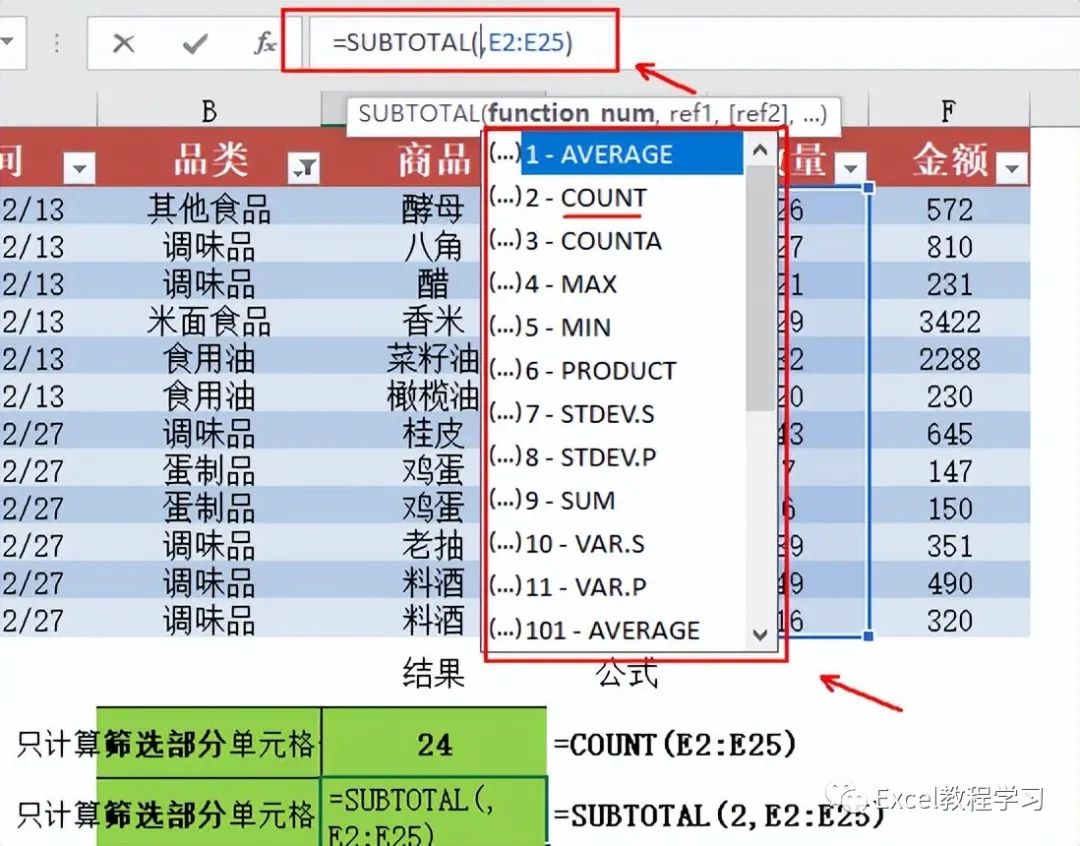The width and height of the screenshot is (1080, 846).
Task: Click the 商品 column header
Action: [x=434, y=158]
